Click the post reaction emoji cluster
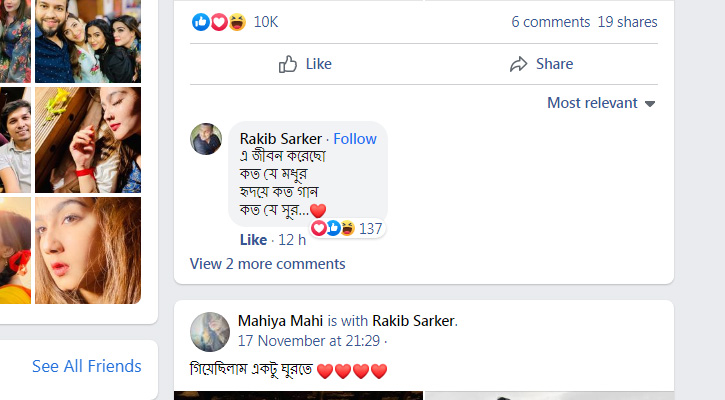 click(x=219, y=22)
